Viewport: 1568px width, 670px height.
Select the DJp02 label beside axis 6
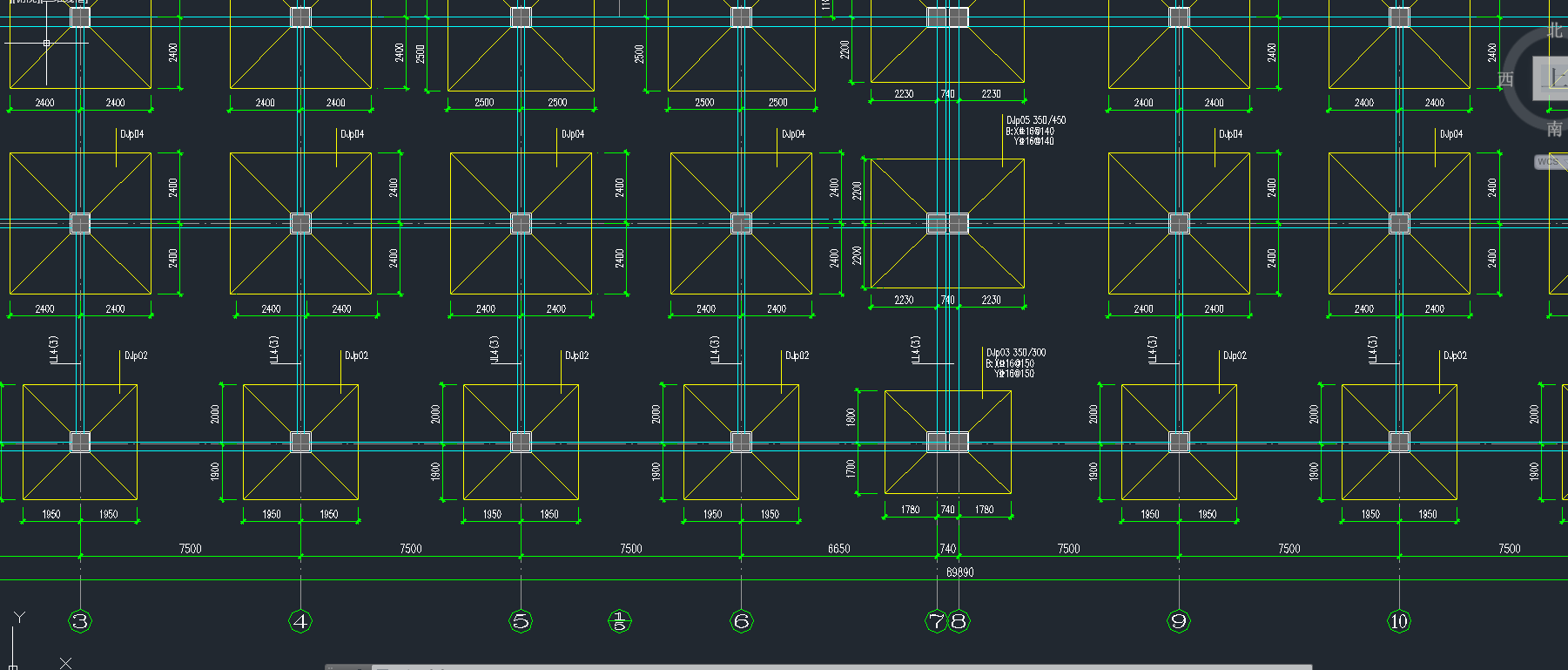[x=797, y=355]
